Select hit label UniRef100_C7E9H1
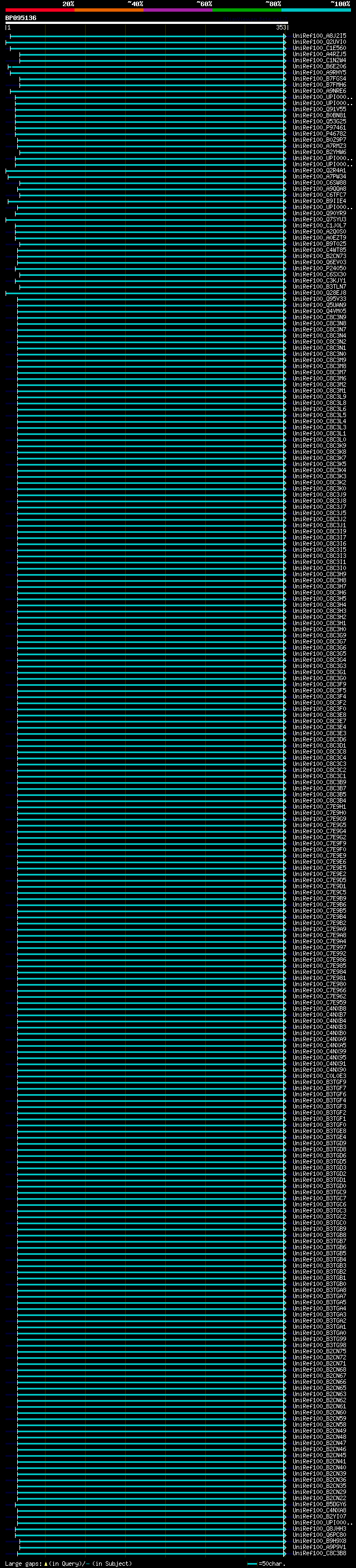 319,807
